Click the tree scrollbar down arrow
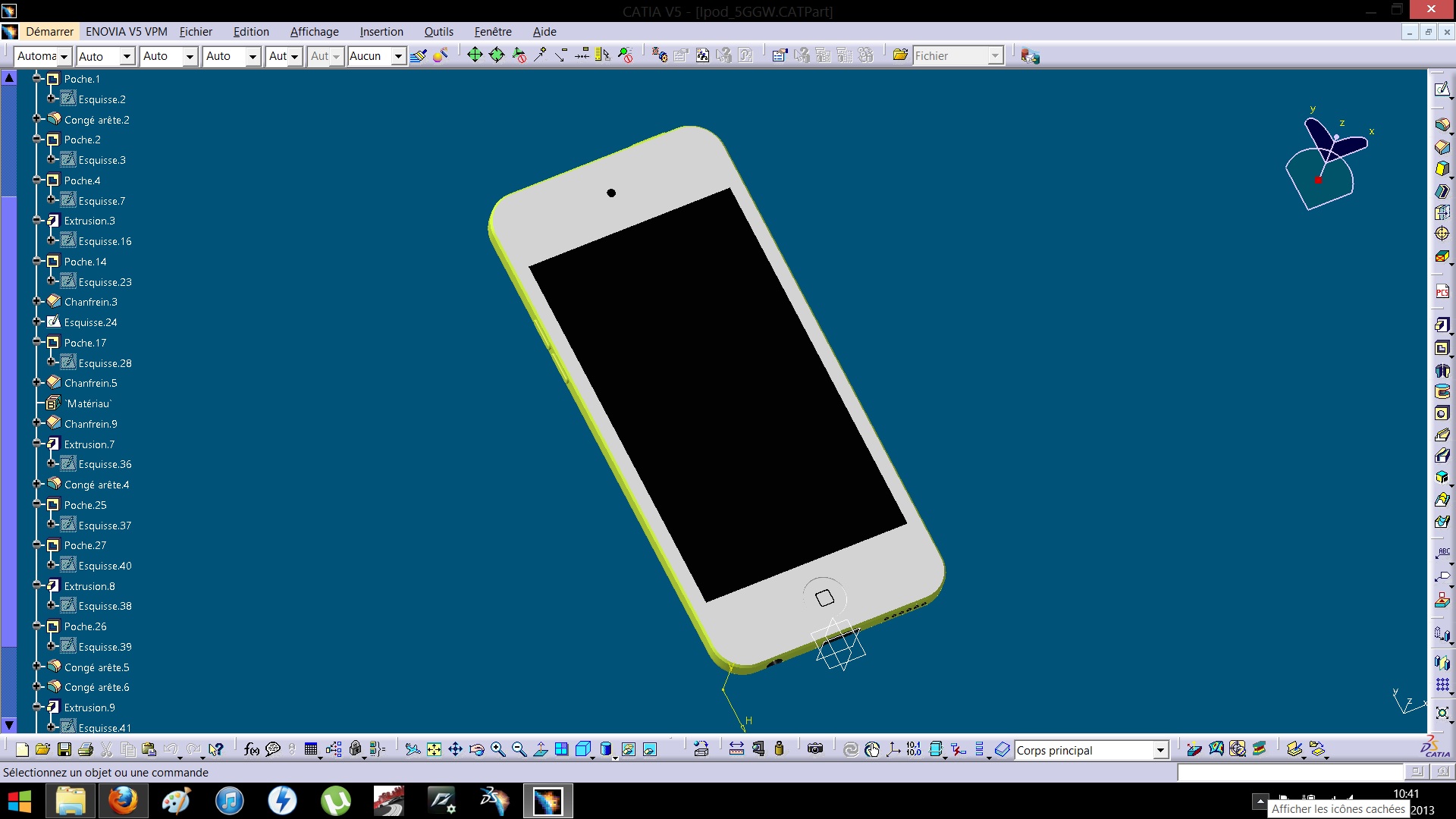The width and height of the screenshot is (1456, 819). (9, 726)
